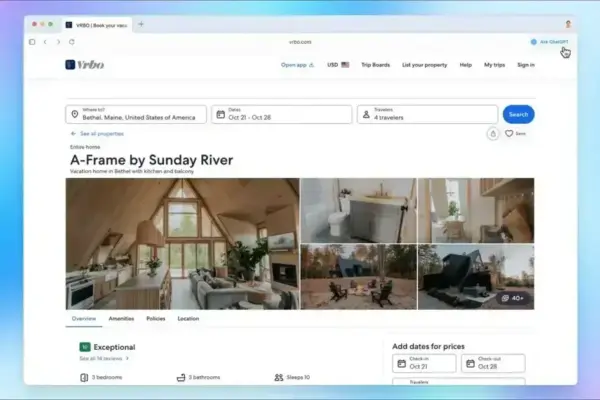This screenshot has height=400, width=600.
Task: Click the Sleeps 10 text
Action: coord(298,377)
